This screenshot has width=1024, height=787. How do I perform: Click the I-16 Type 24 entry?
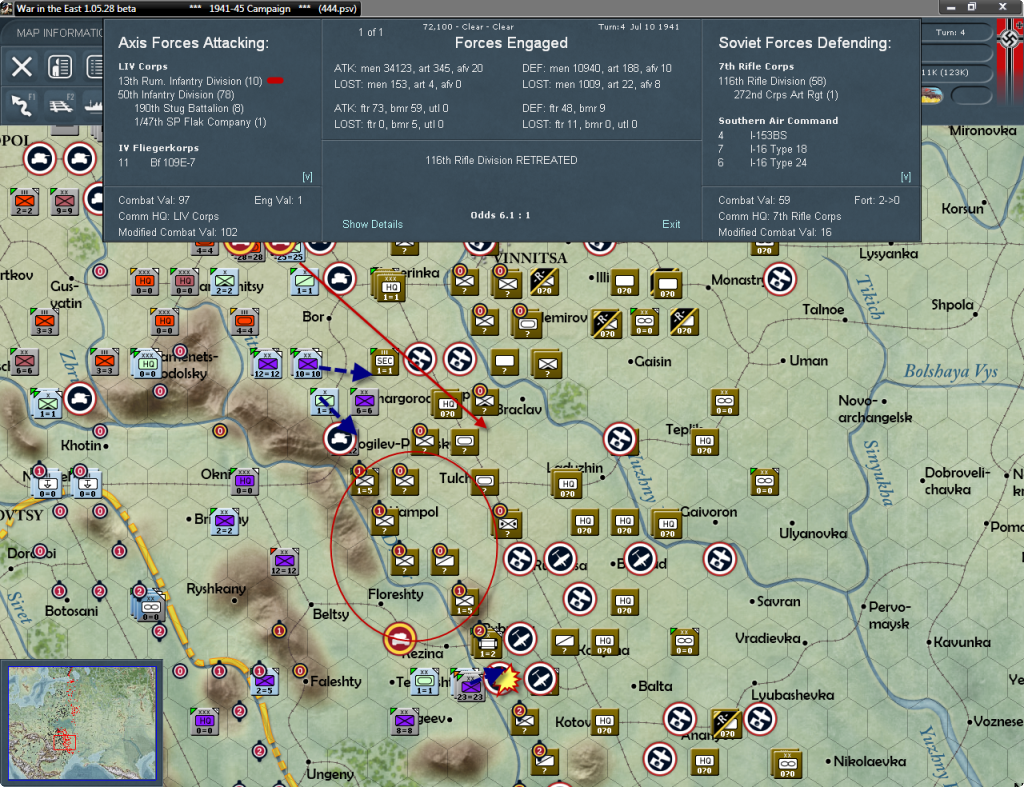[x=762, y=163]
